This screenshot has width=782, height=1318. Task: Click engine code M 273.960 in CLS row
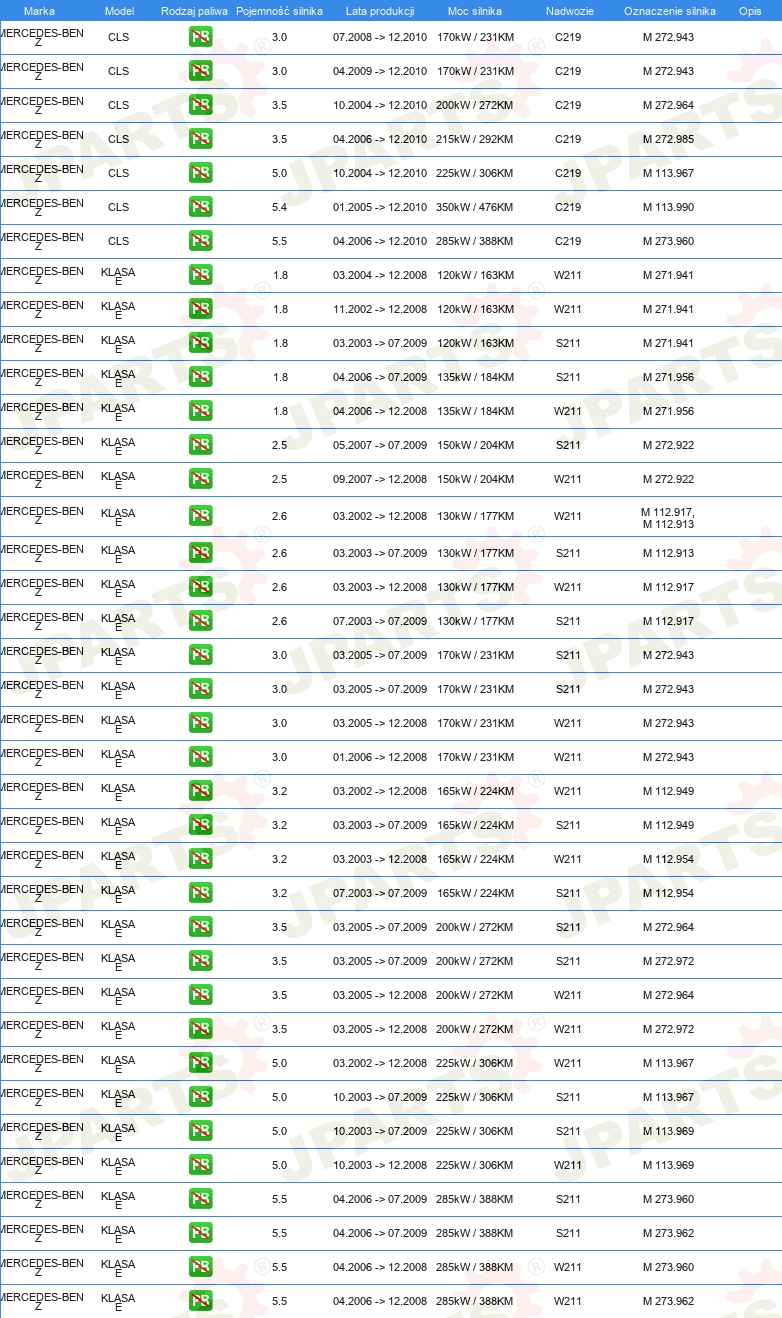(x=668, y=241)
